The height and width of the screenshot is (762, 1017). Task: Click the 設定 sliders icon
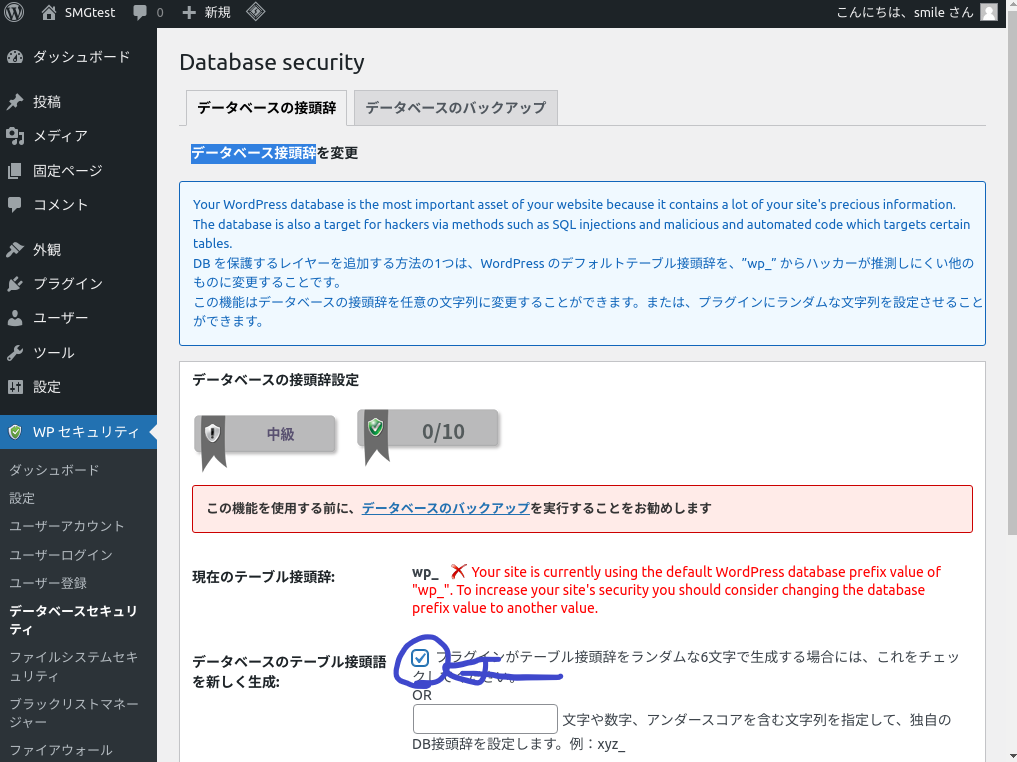click(15, 387)
